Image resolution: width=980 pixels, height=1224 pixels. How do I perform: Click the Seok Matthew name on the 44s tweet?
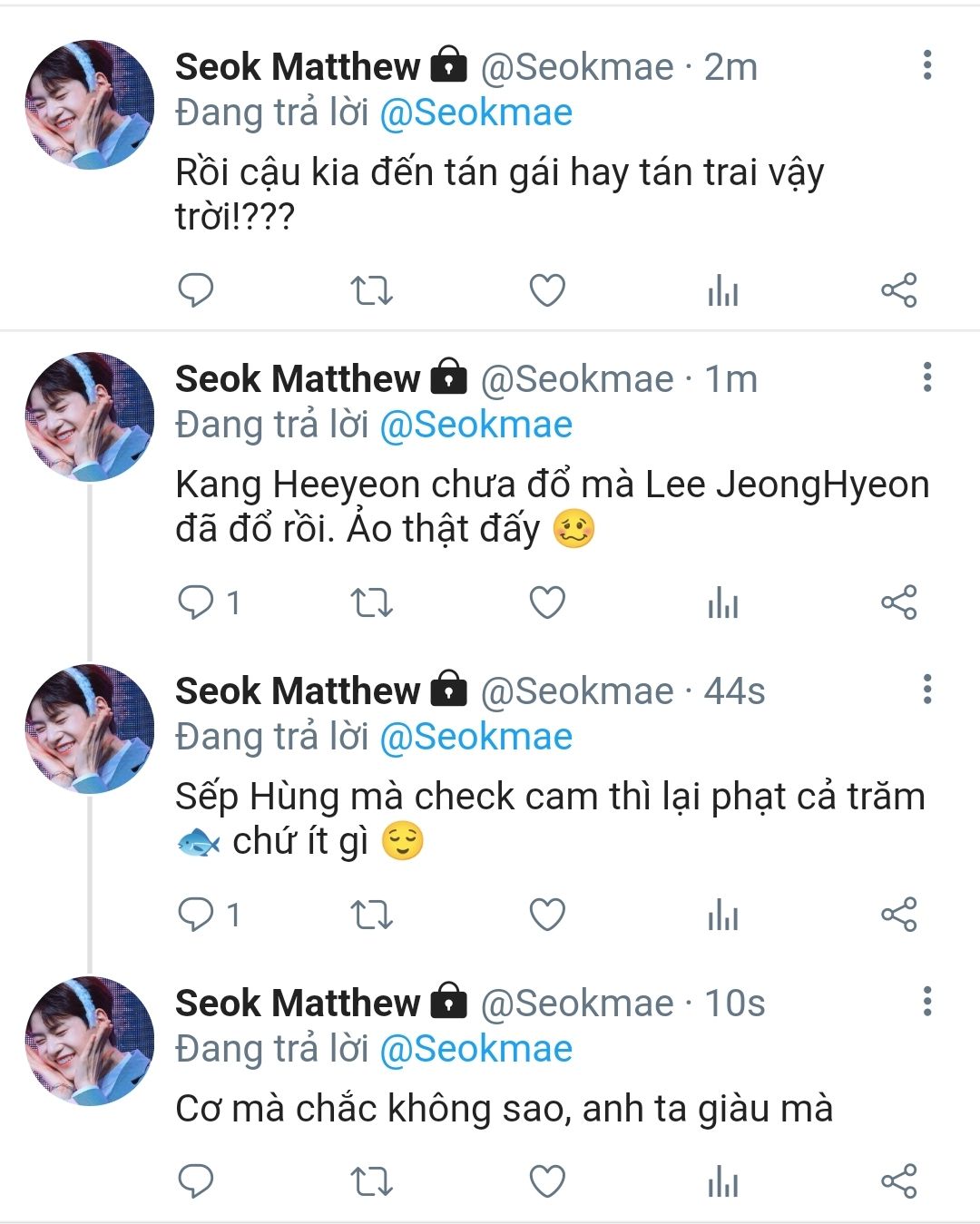tap(298, 691)
